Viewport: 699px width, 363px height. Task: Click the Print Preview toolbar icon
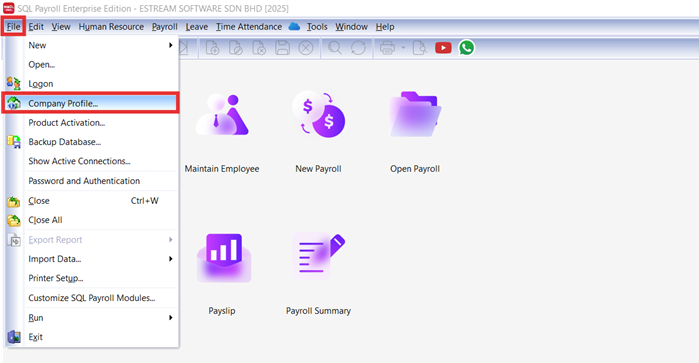click(419, 48)
